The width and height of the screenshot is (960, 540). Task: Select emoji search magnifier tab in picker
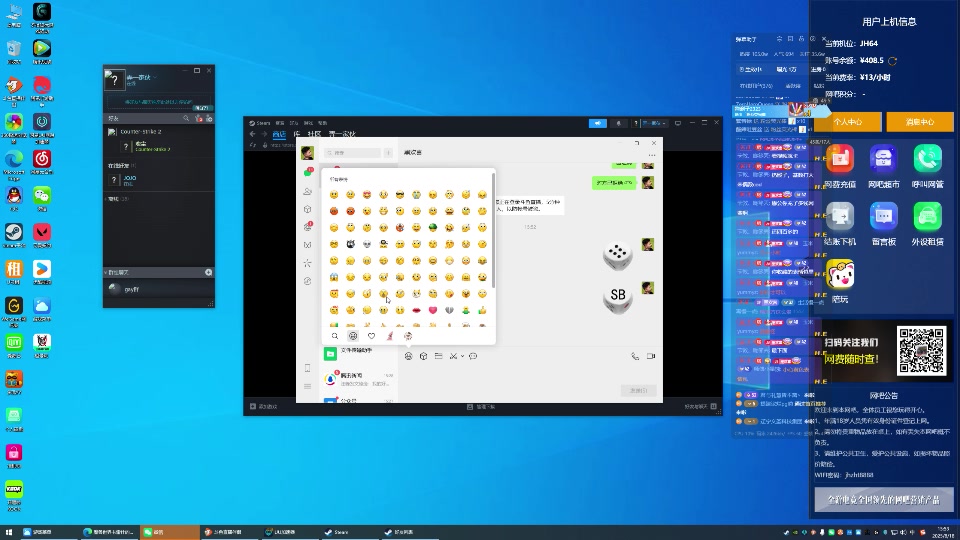tap(335, 336)
